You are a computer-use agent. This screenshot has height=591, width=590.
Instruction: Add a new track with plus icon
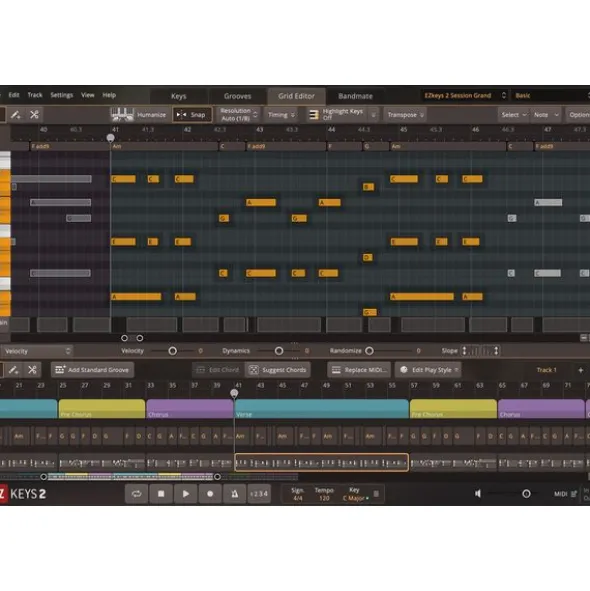(x=581, y=370)
